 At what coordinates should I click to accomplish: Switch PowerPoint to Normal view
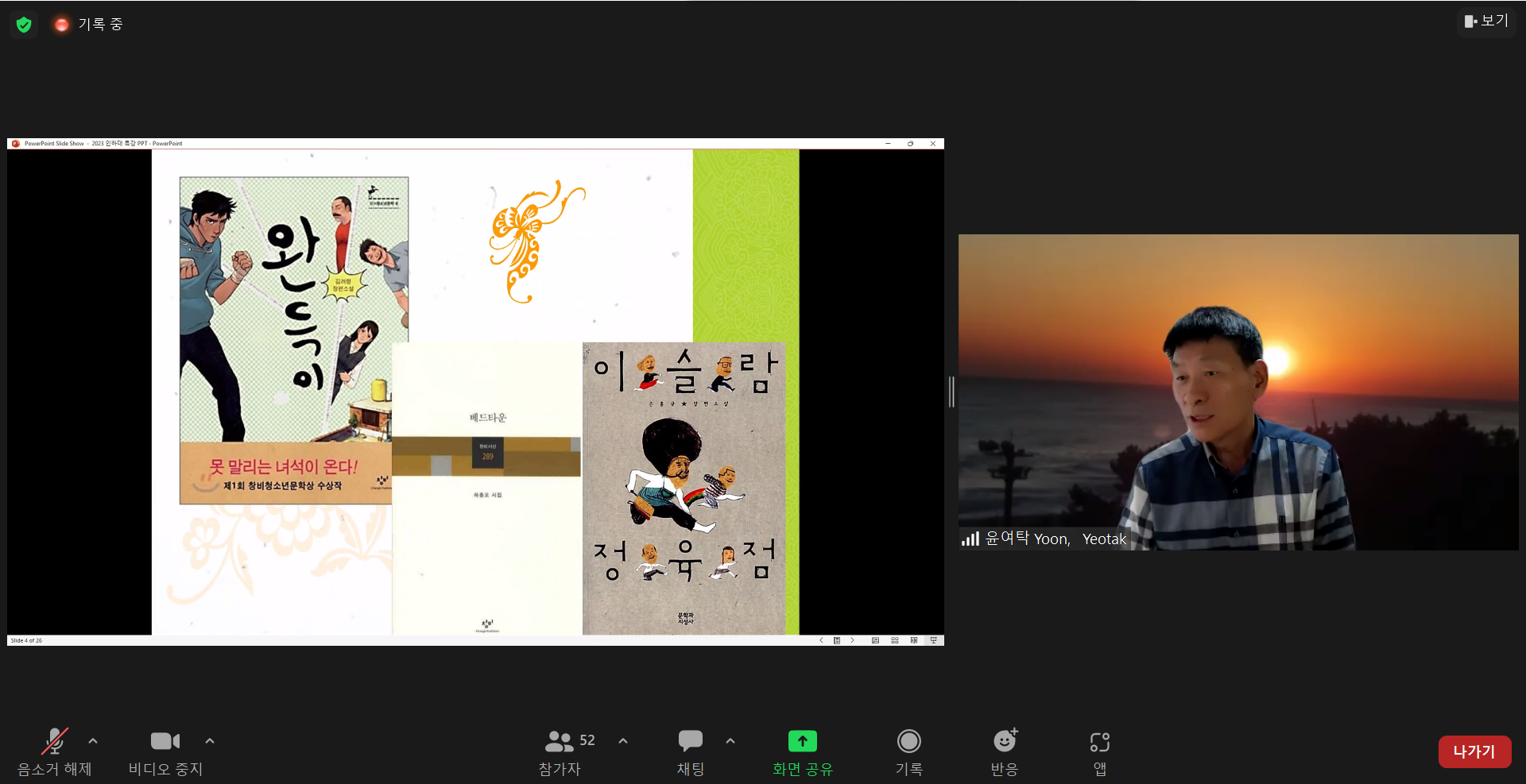(875, 640)
